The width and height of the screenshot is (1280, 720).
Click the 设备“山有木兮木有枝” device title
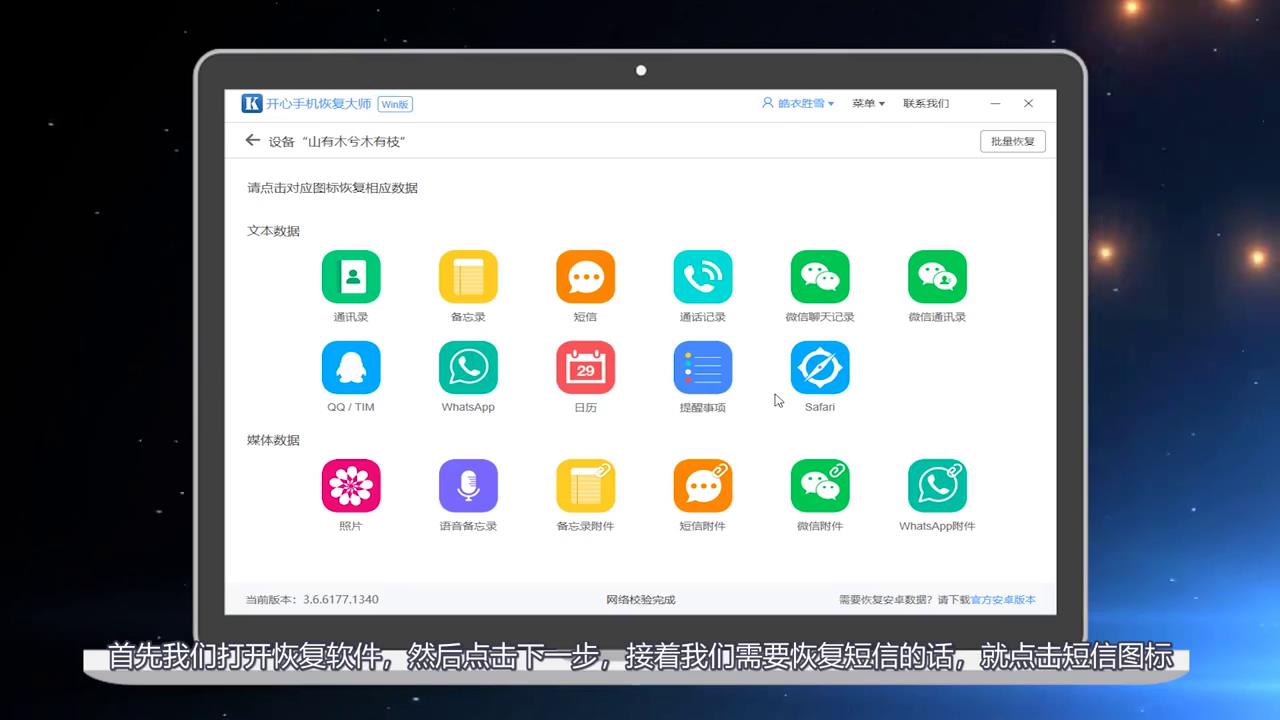click(336, 142)
